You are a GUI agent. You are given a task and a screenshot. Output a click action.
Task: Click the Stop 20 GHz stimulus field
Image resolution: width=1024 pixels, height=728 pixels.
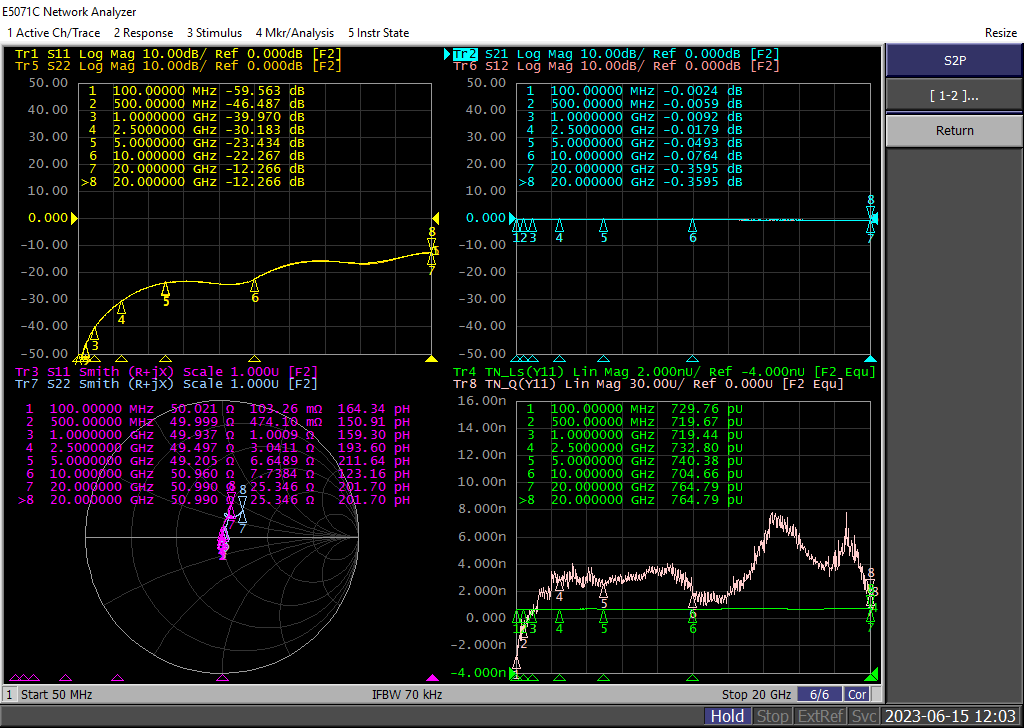756,694
